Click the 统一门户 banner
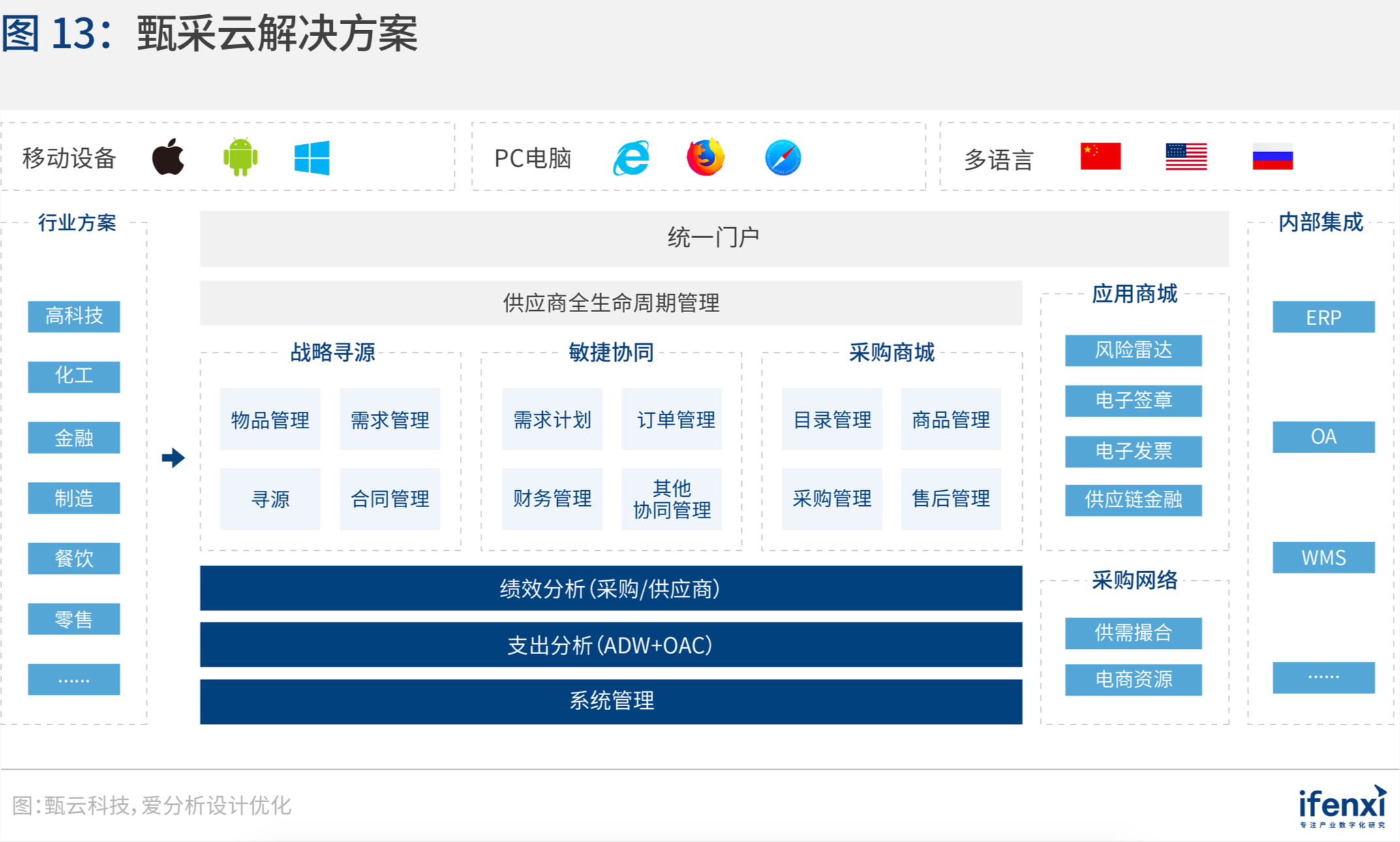The height and width of the screenshot is (842, 1400). [714, 238]
